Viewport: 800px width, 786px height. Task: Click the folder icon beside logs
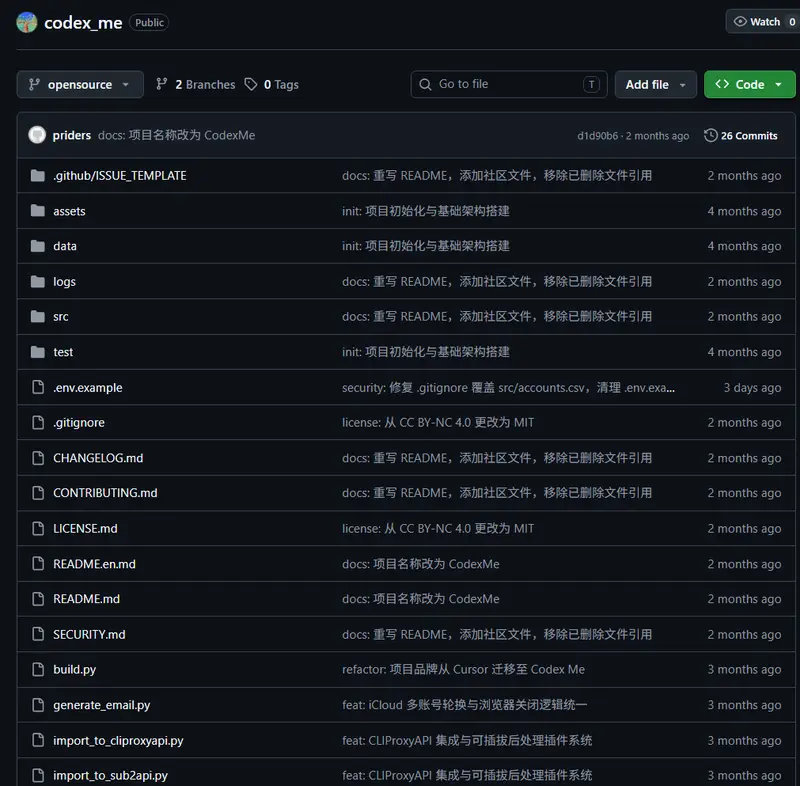click(x=38, y=282)
